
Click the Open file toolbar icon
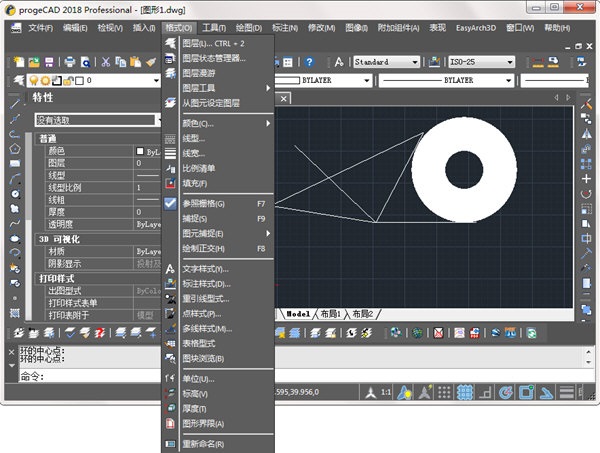(x=34, y=62)
